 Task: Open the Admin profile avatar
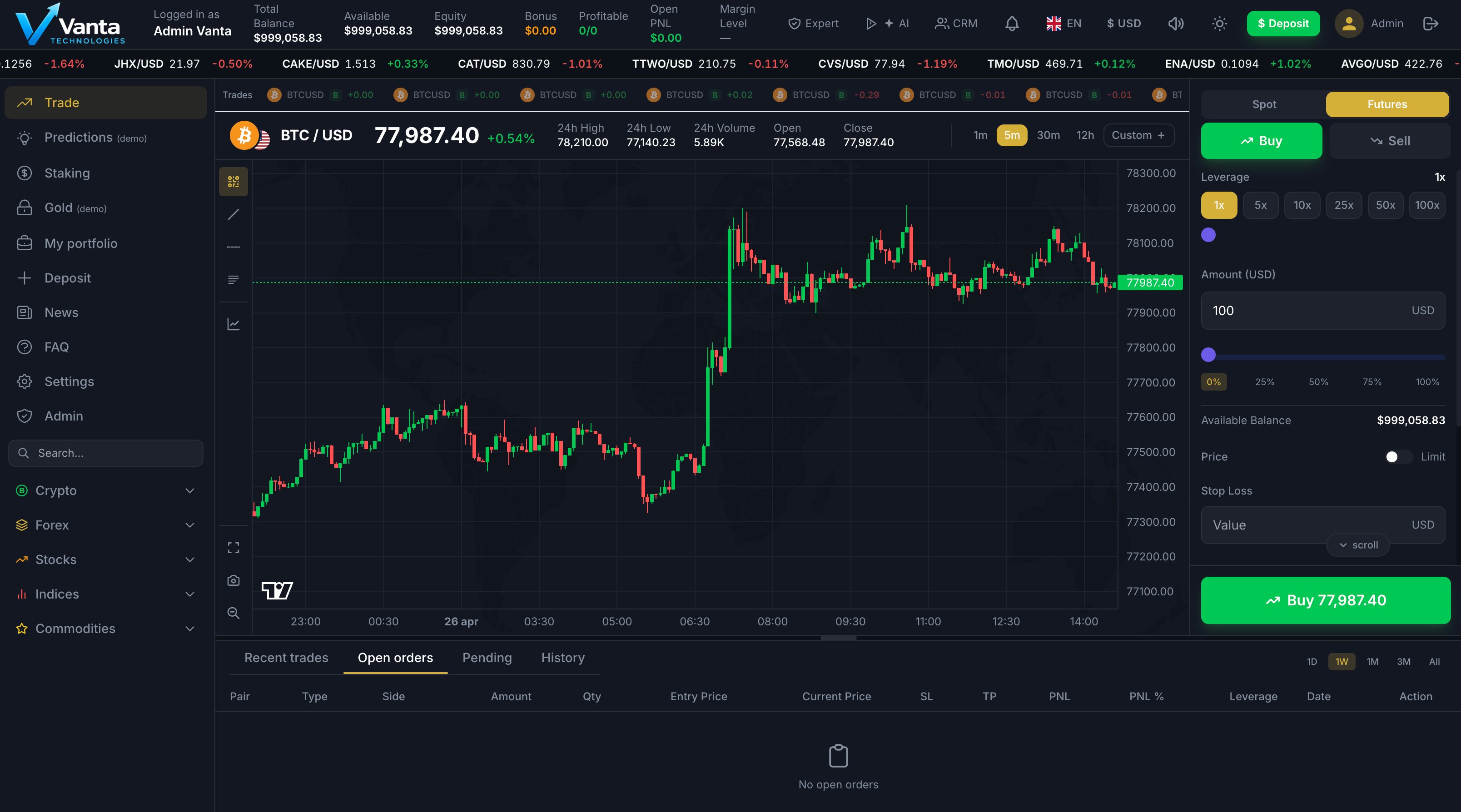click(1349, 23)
